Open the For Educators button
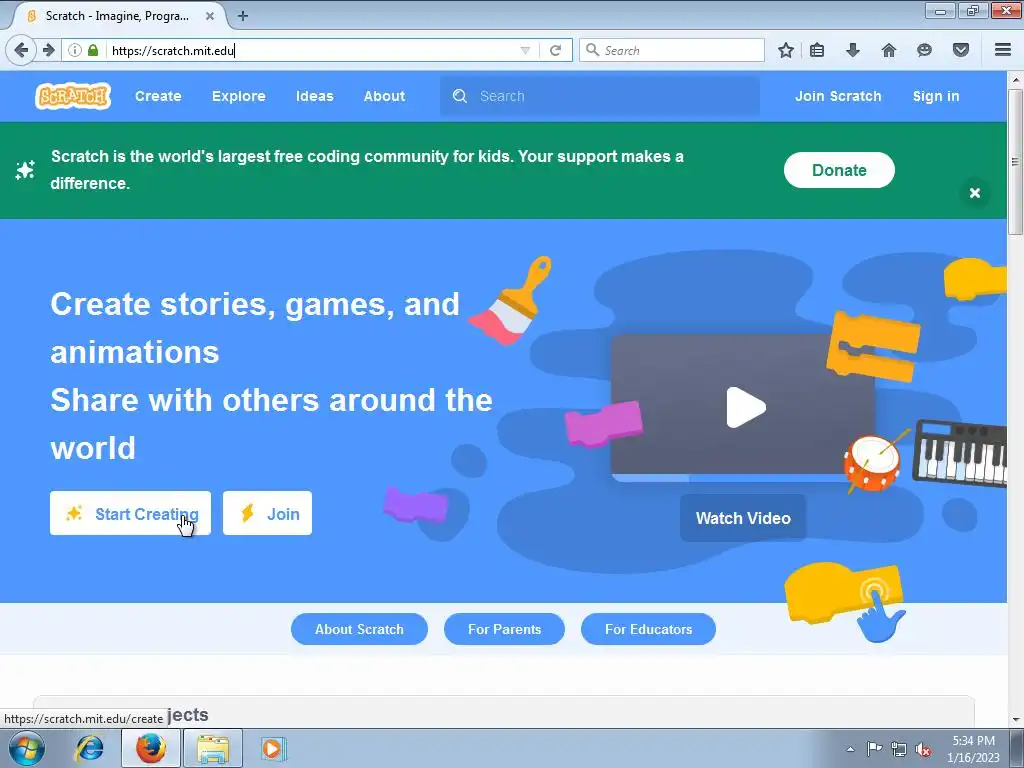This screenshot has width=1024, height=768. click(648, 629)
